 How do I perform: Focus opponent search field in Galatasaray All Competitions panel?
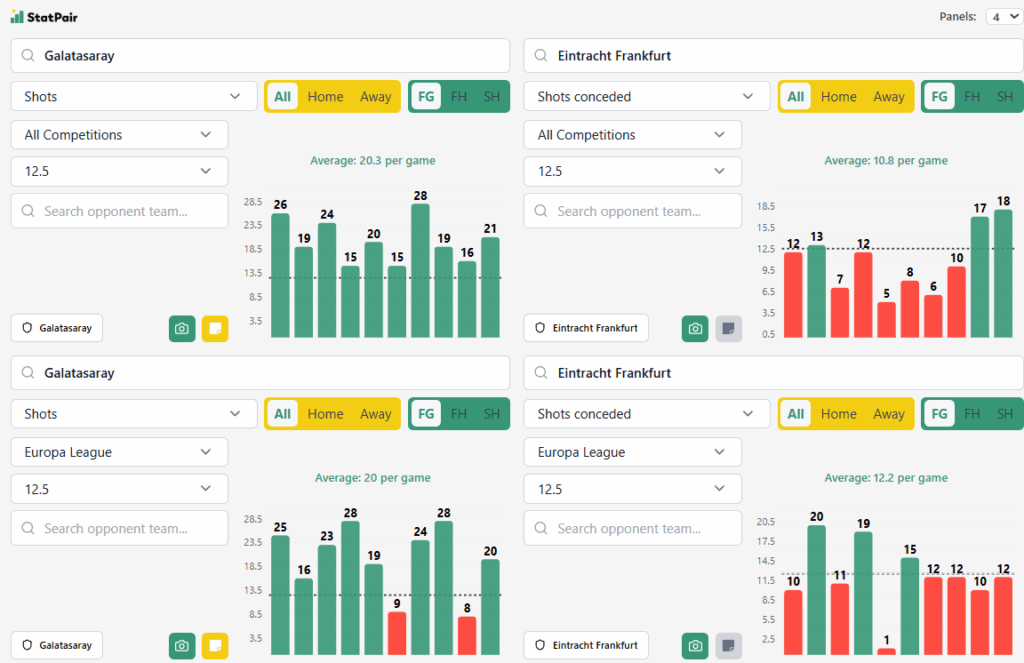(120, 211)
